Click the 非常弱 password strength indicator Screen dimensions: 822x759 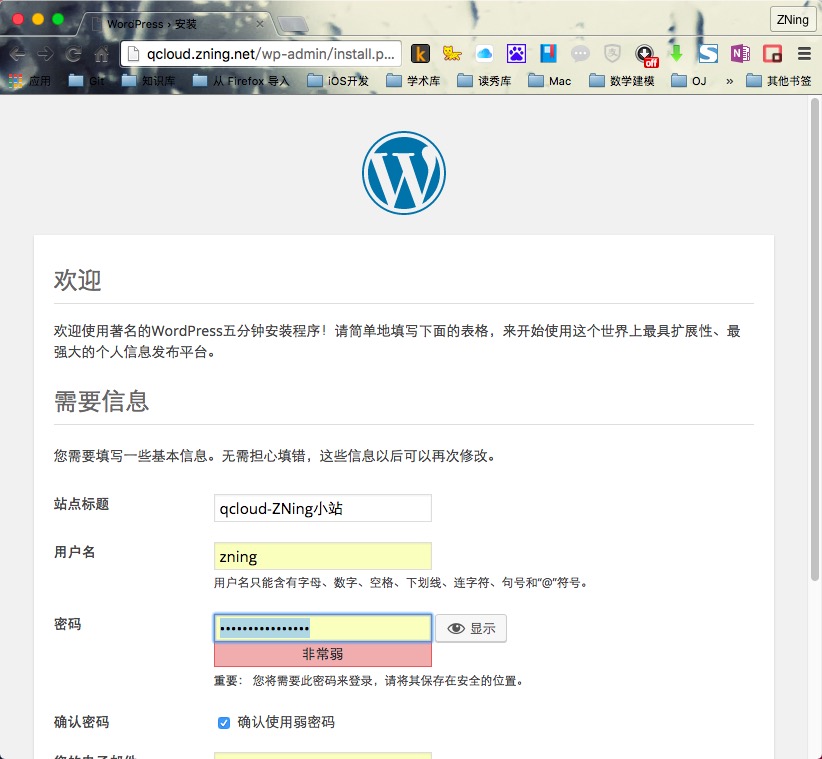pyautogui.click(x=322, y=654)
